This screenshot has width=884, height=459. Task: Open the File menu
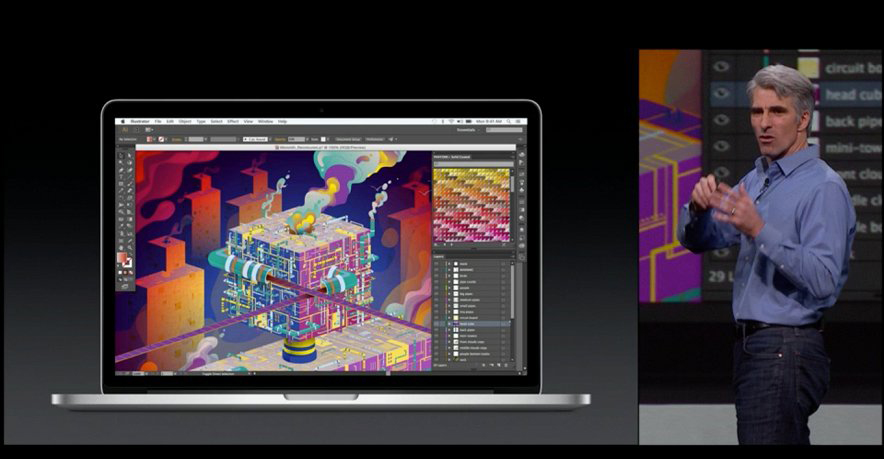(158, 121)
